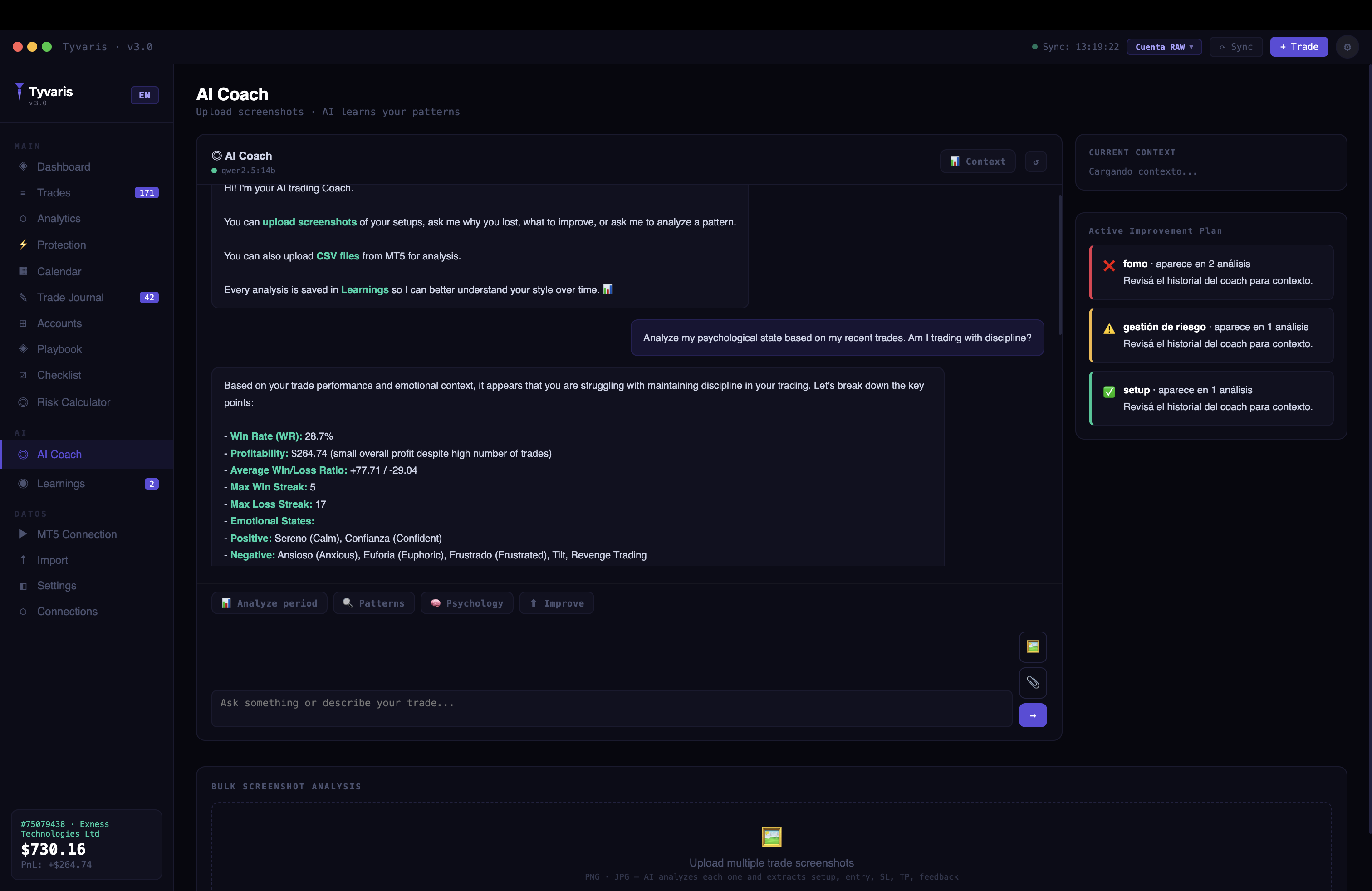Image resolution: width=1372 pixels, height=891 pixels.
Task: Click the #75079438 Exness account label
Action: [x=64, y=829]
